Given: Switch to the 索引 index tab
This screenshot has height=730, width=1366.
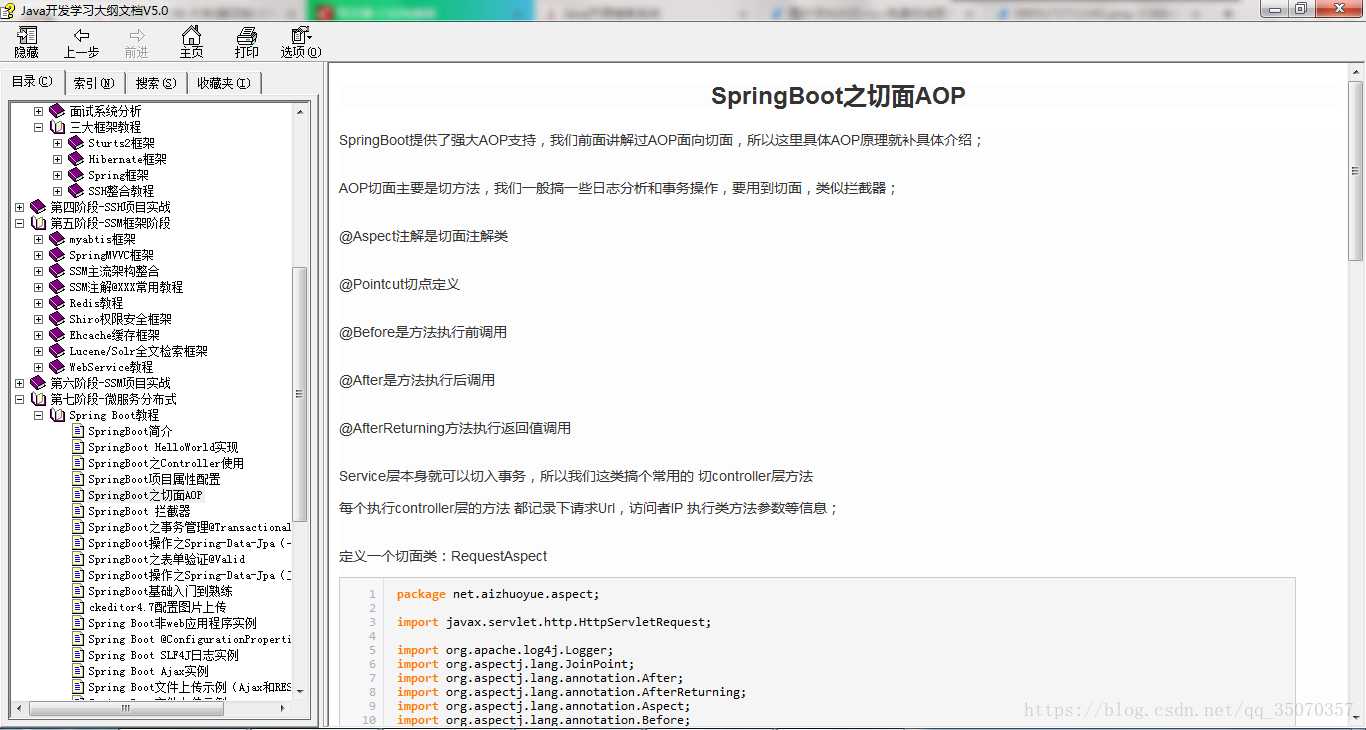Looking at the screenshot, I should [94, 83].
